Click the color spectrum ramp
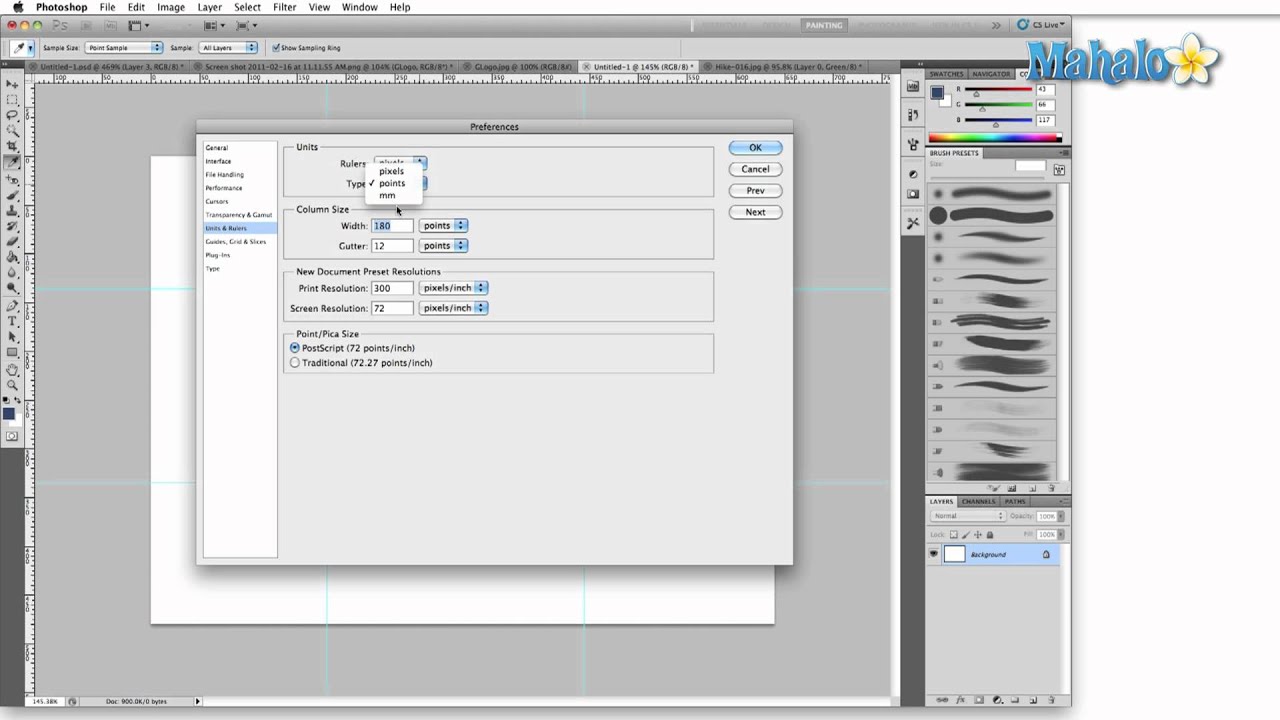This screenshot has width=1280, height=720. (x=994, y=138)
